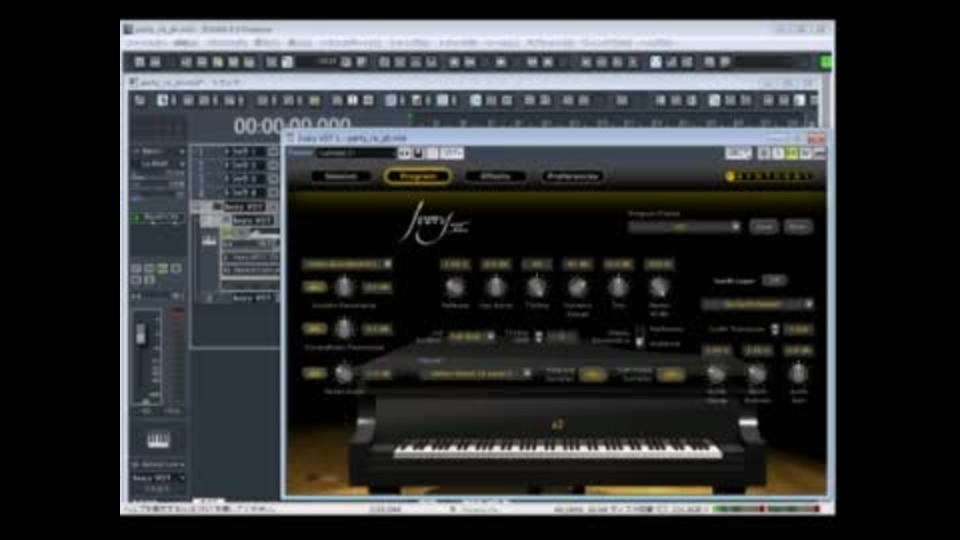Click the green indicator at the SONAR toolbar's right end
The height and width of the screenshot is (540, 960).
[826, 62]
